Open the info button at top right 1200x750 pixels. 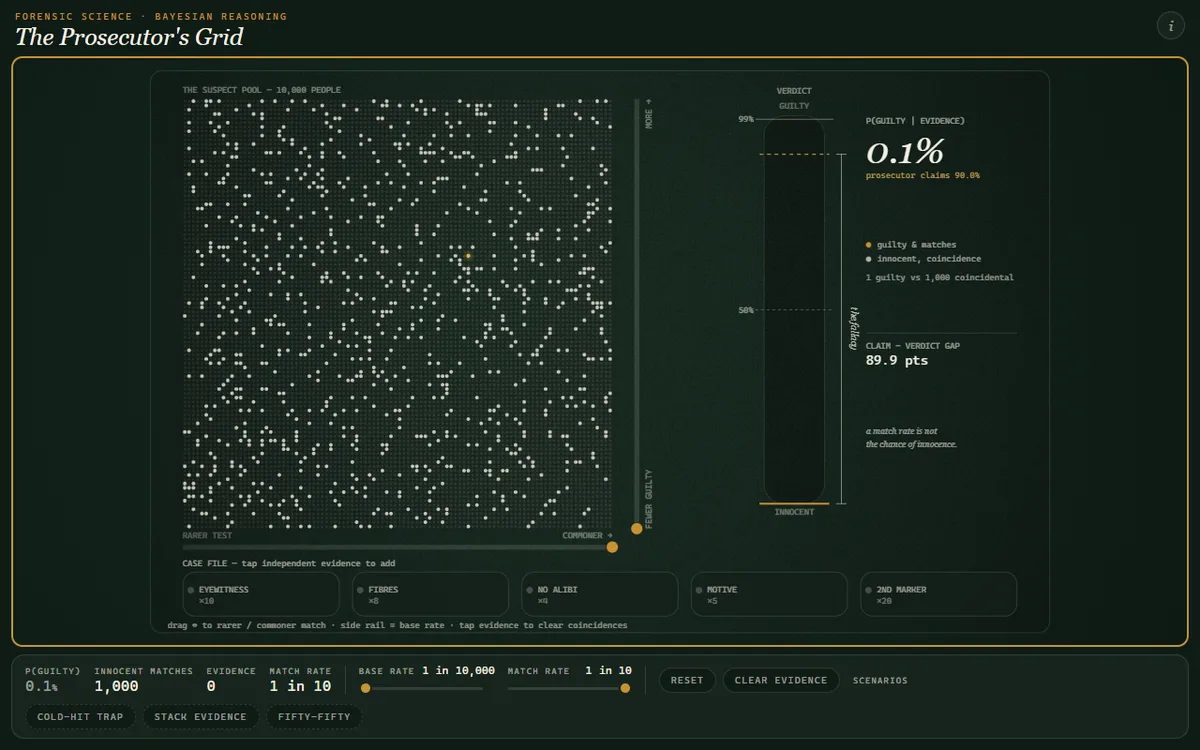(1170, 26)
